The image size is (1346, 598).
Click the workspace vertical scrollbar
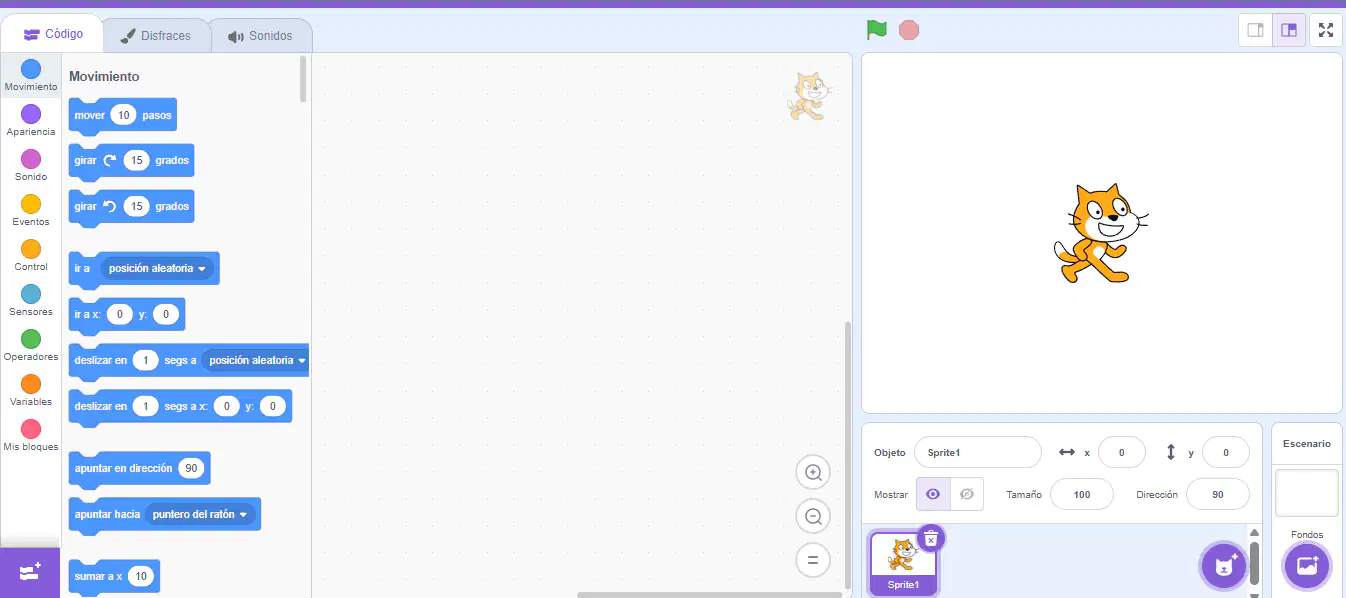[848, 455]
